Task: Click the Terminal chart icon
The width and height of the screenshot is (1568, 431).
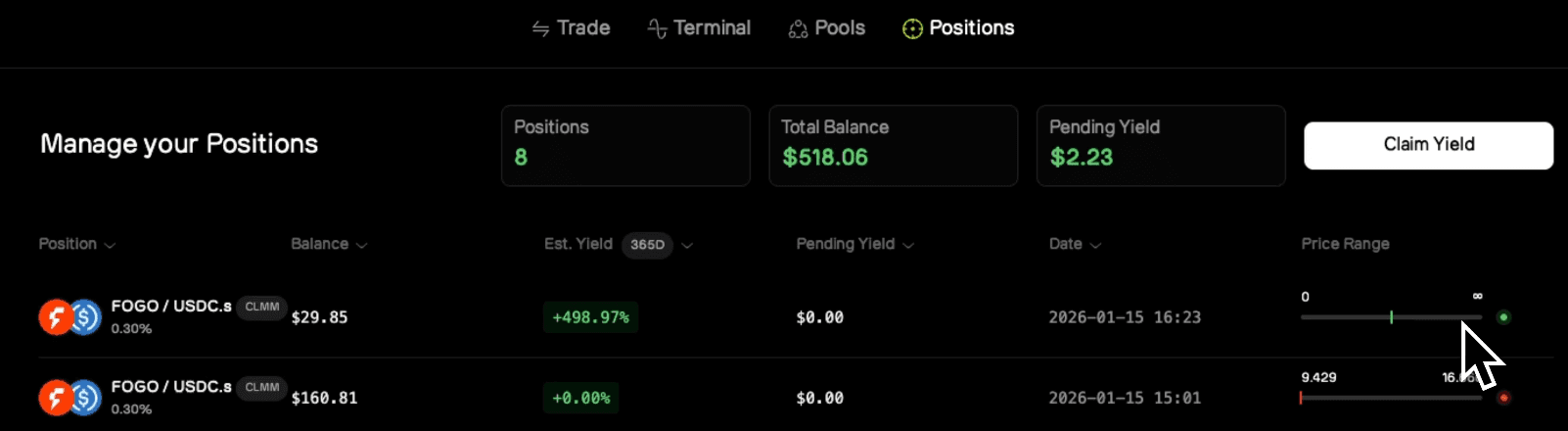Action: (x=658, y=29)
